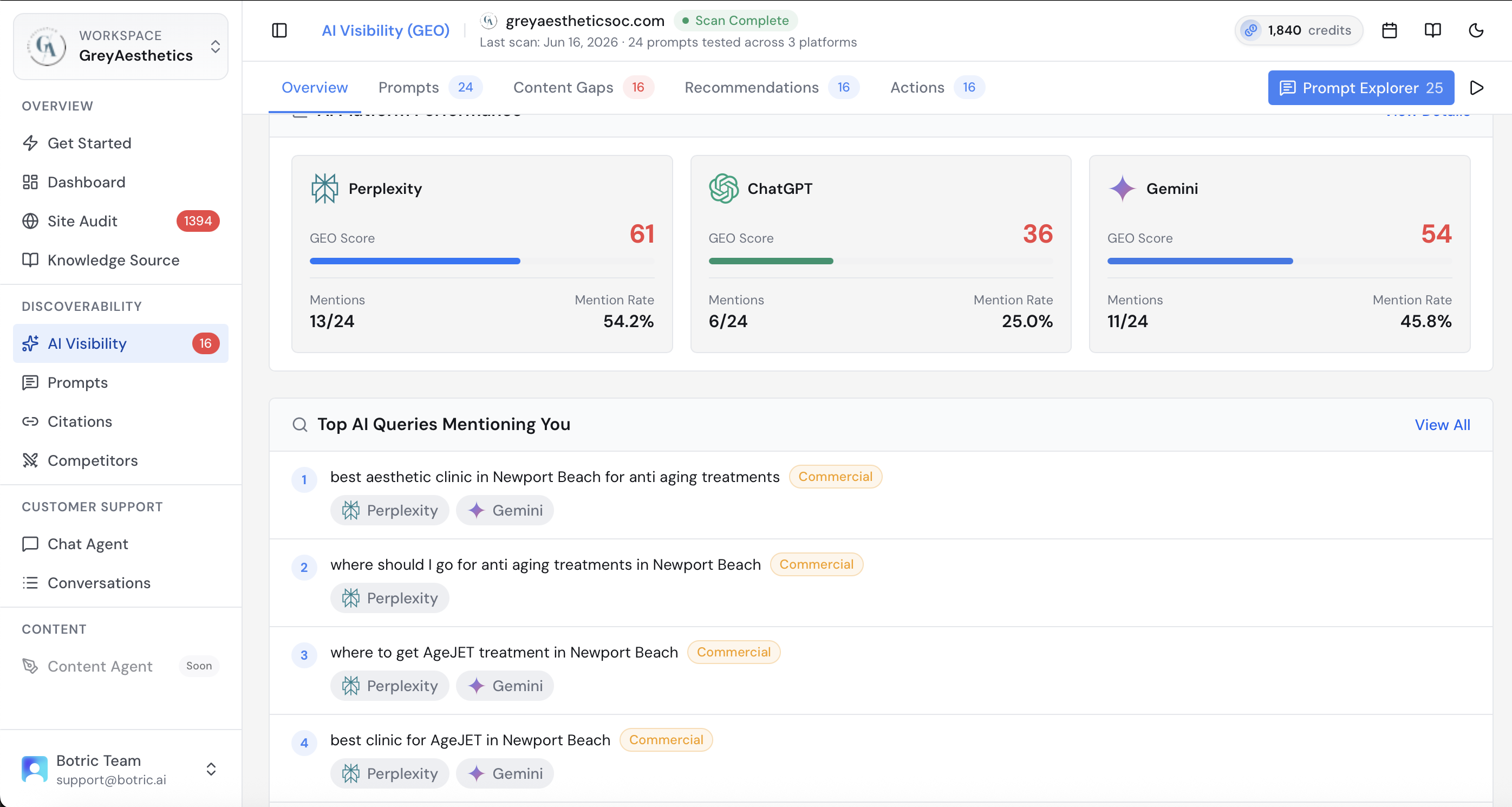The height and width of the screenshot is (807, 1512).
Task: Click the Commercial tag on query 3
Action: pyautogui.click(x=734, y=652)
